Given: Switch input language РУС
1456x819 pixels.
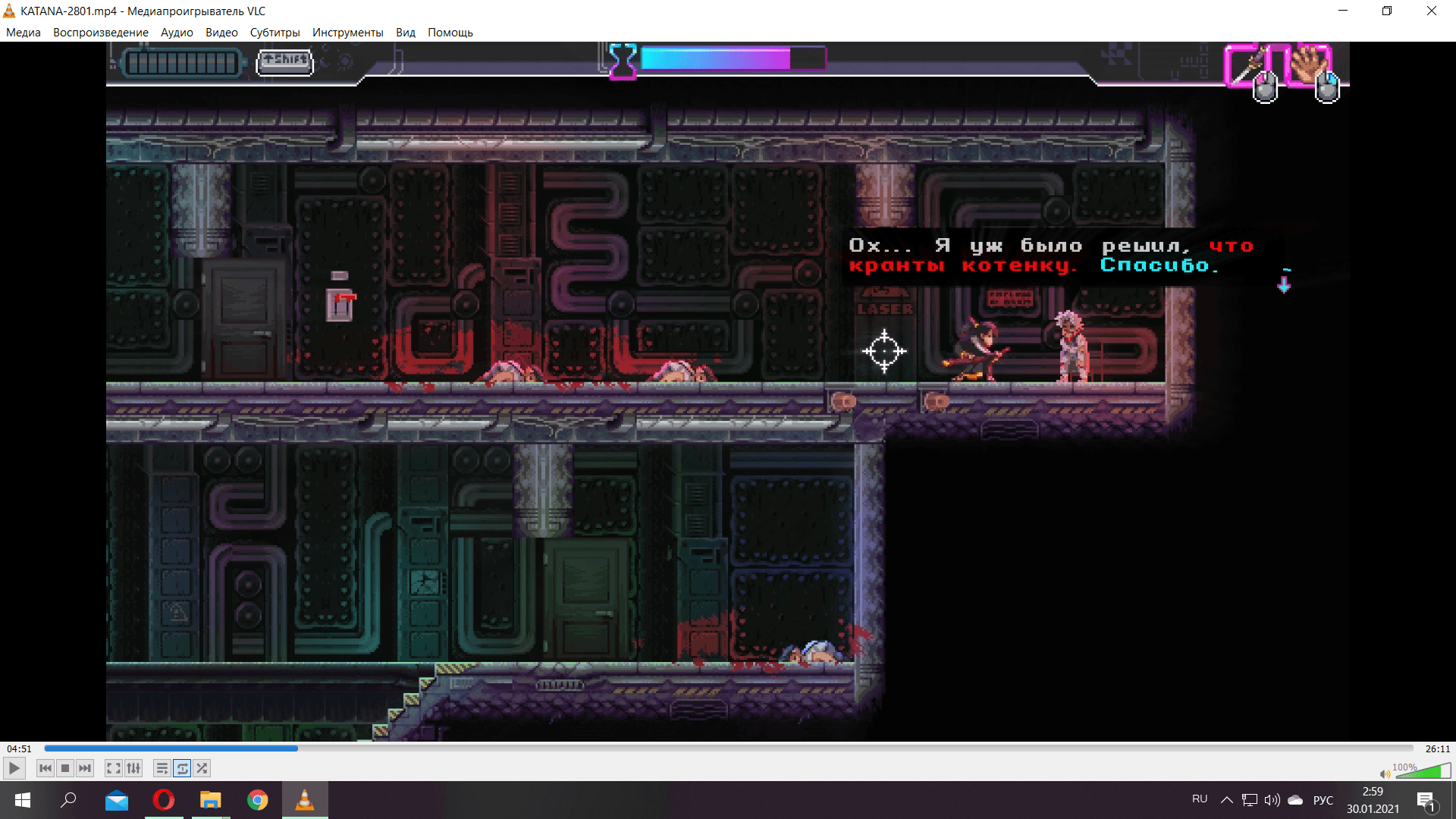Looking at the screenshot, I should [x=1323, y=800].
